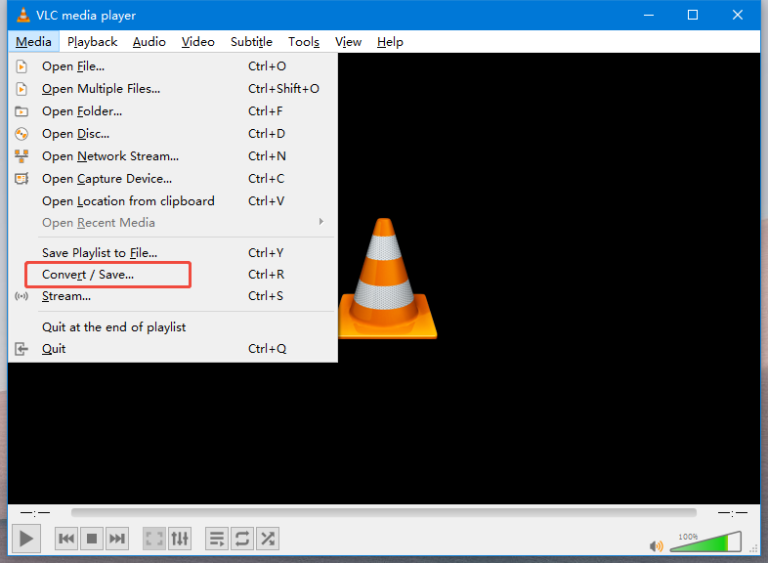Expand Open Recent Media submenu arrow
768x563 pixels.
coord(321,222)
